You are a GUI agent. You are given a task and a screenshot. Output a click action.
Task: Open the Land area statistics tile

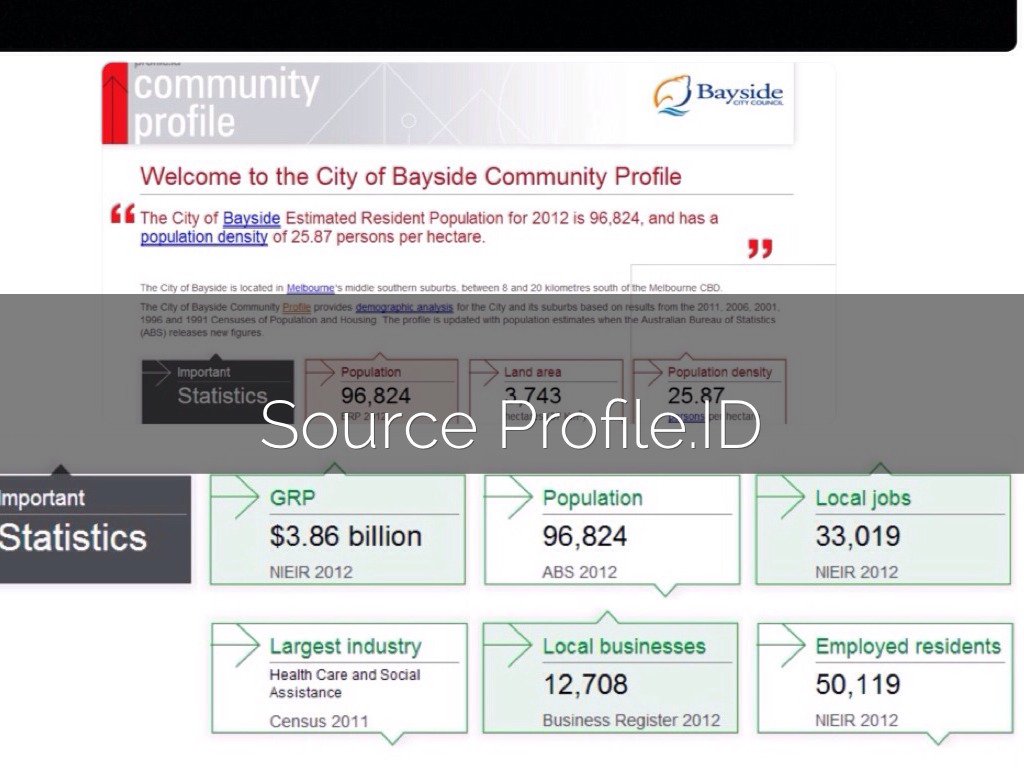click(x=545, y=385)
